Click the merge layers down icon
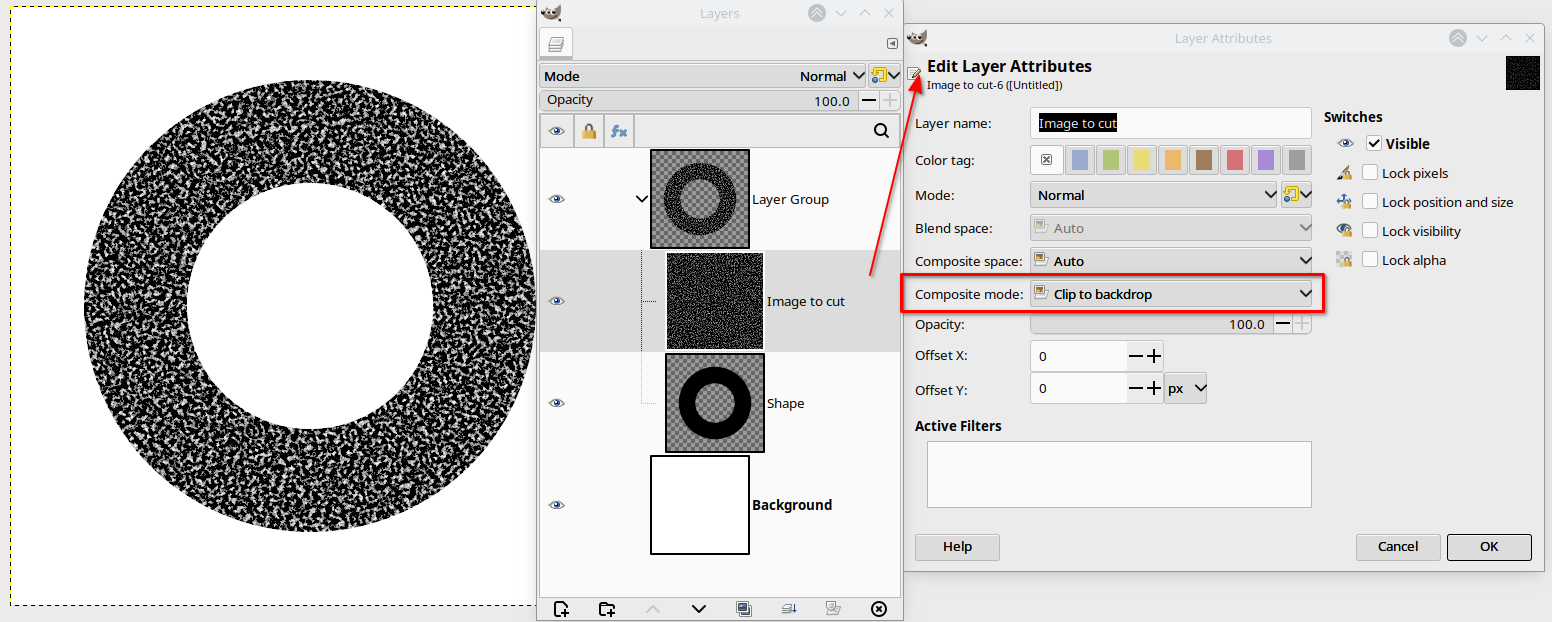The image size is (1552, 622). coord(788,609)
